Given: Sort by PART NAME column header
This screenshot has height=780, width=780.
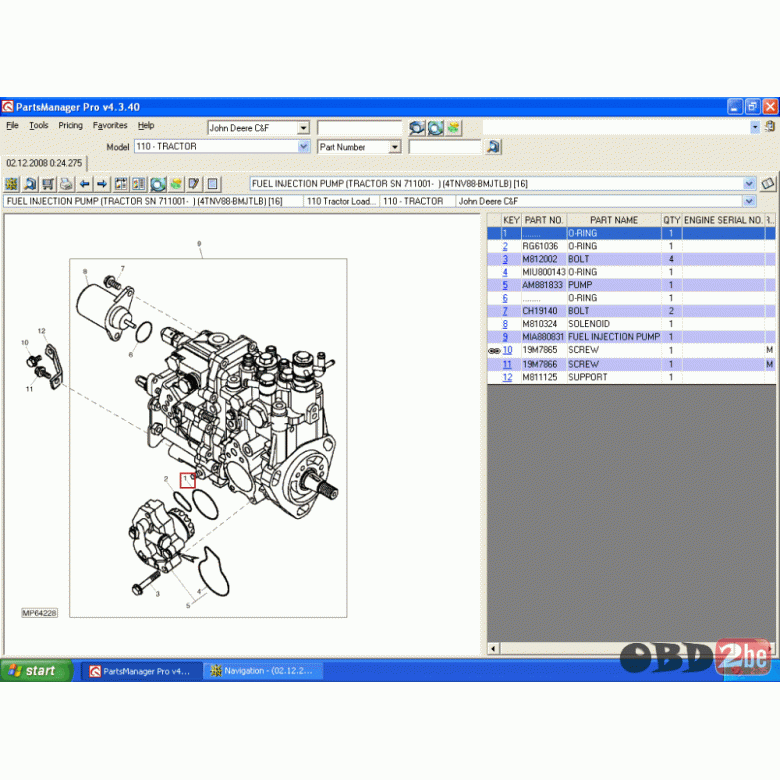Looking at the screenshot, I should tap(614, 220).
